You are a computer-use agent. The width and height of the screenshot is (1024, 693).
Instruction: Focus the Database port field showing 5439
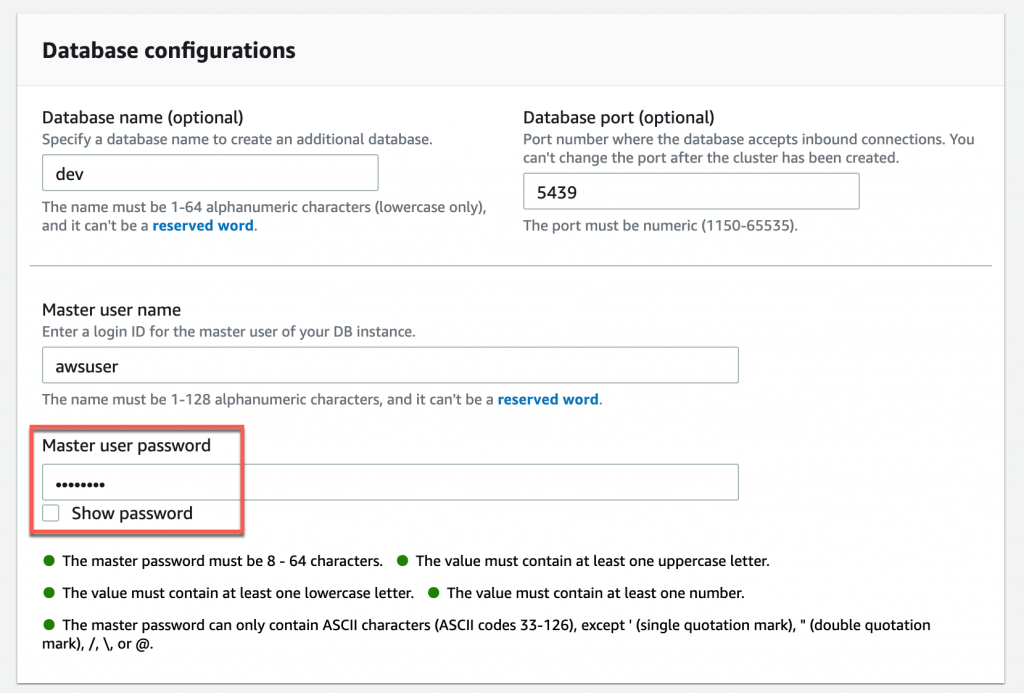click(x=691, y=191)
